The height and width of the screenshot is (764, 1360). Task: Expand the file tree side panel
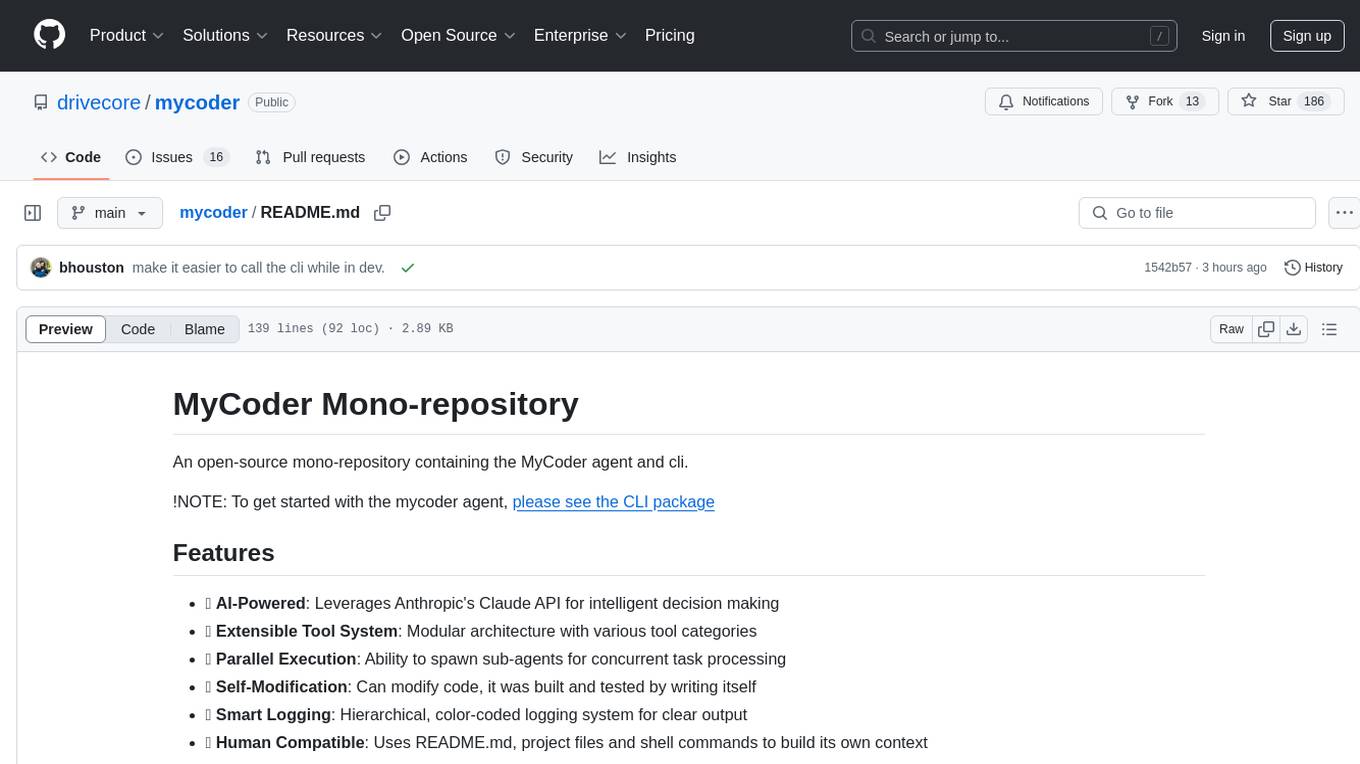[33, 213]
